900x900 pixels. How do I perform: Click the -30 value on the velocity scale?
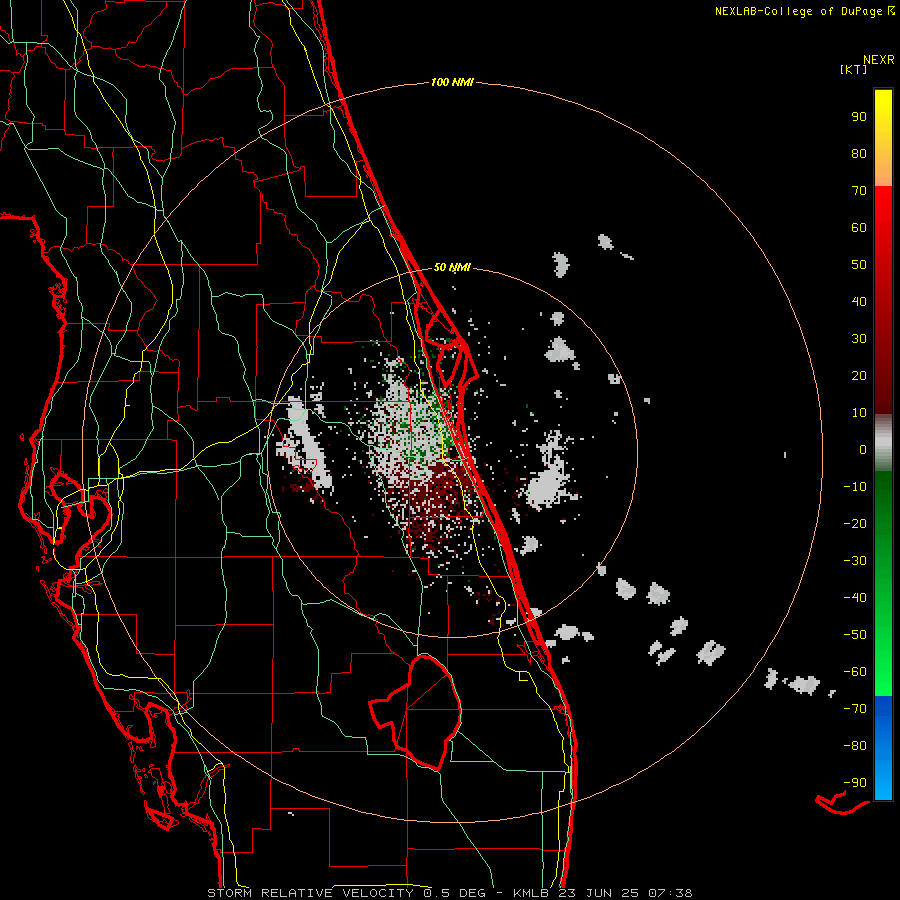coord(855,561)
